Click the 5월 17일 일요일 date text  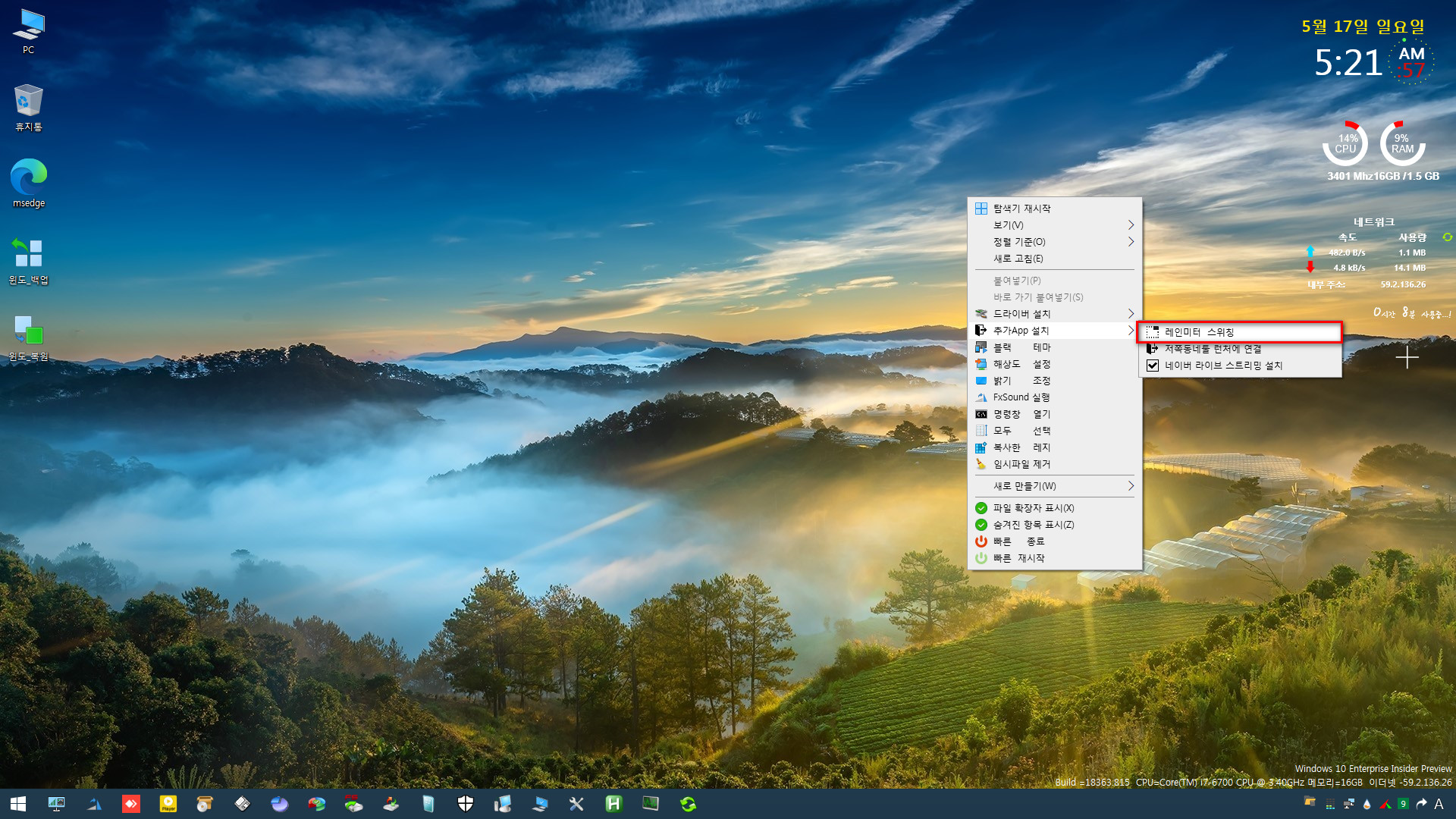(x=1363, y=27)
